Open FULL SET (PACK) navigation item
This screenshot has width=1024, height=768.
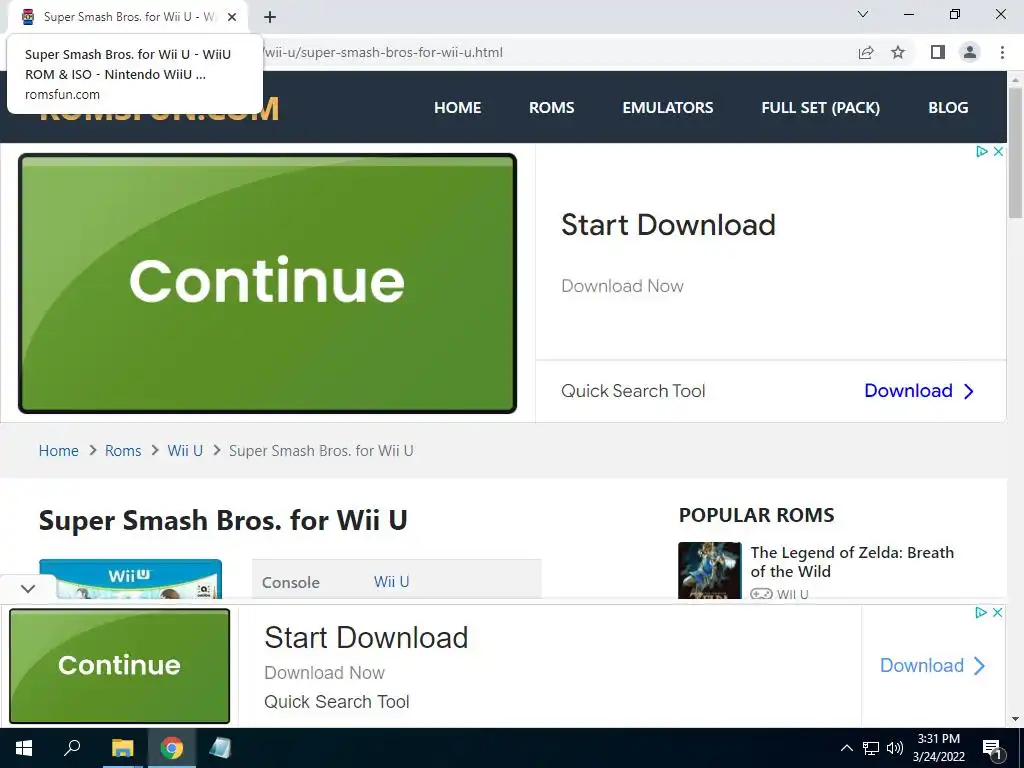pos(820,108)
